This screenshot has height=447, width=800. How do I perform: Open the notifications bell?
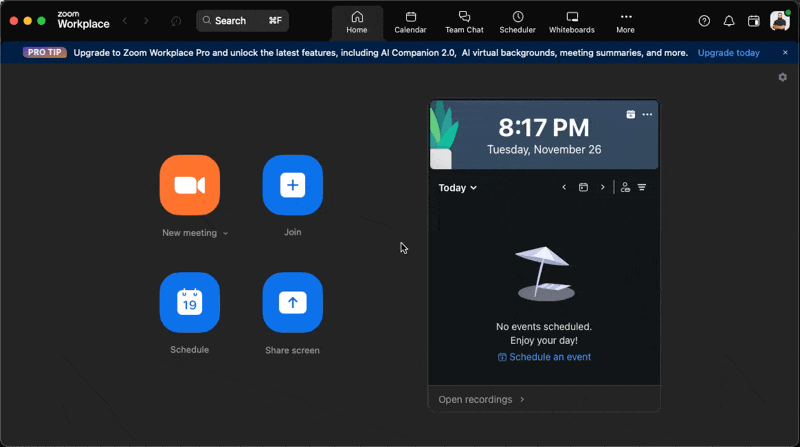point(729,21)
